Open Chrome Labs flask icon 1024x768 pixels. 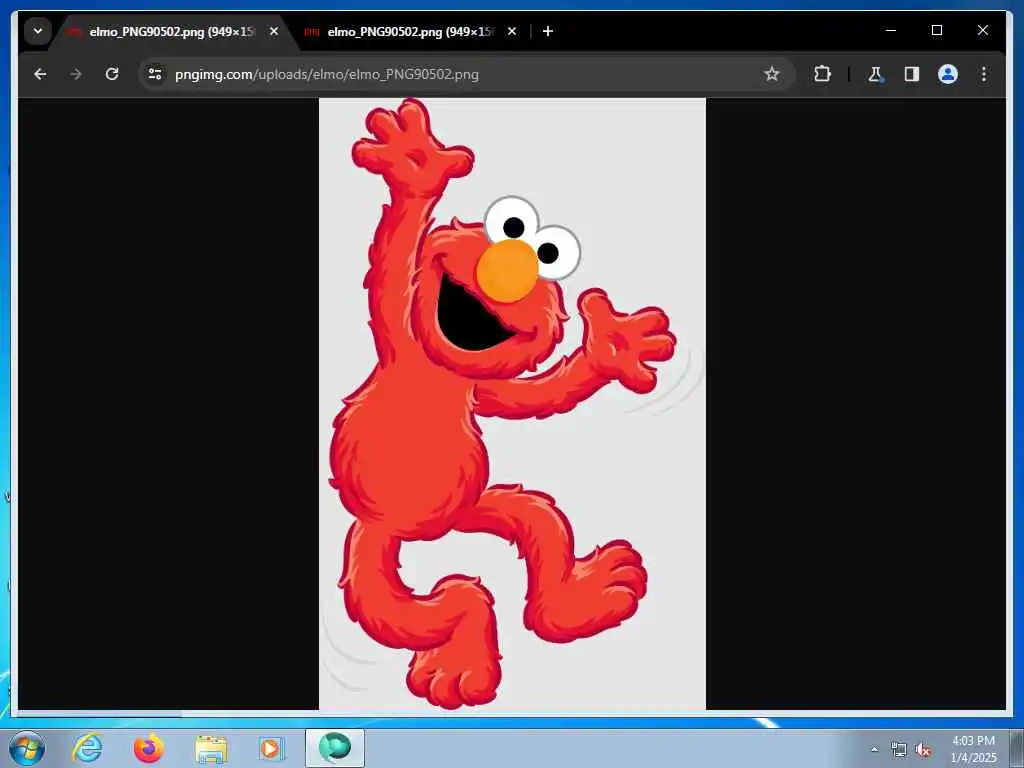875,74
